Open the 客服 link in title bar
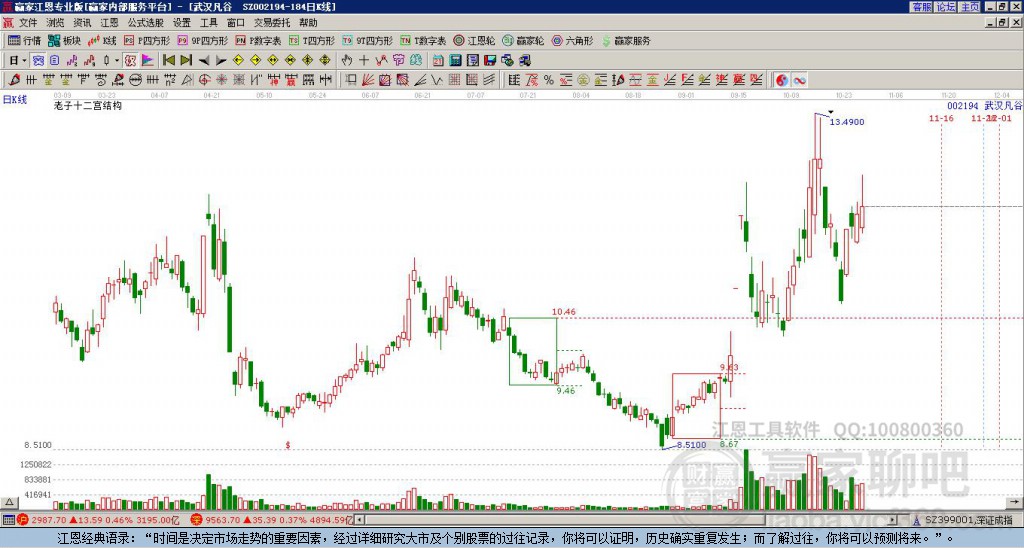 [921, 7]
